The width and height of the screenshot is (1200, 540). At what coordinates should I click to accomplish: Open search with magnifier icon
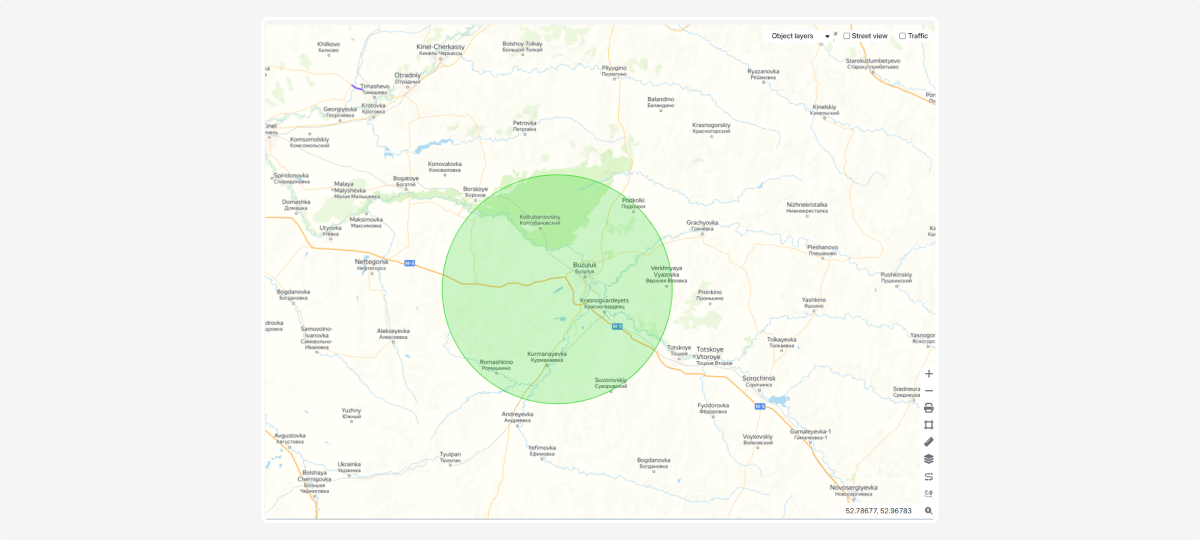click(928, 511)
